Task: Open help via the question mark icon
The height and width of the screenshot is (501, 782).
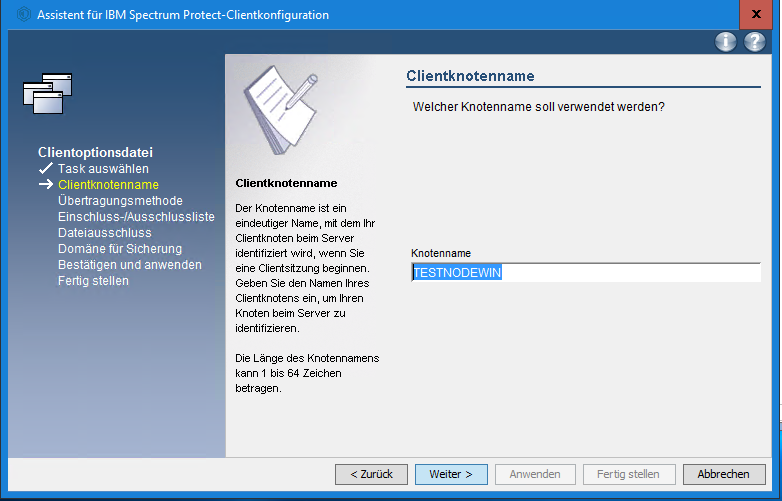Action: [x=754, y=42]
